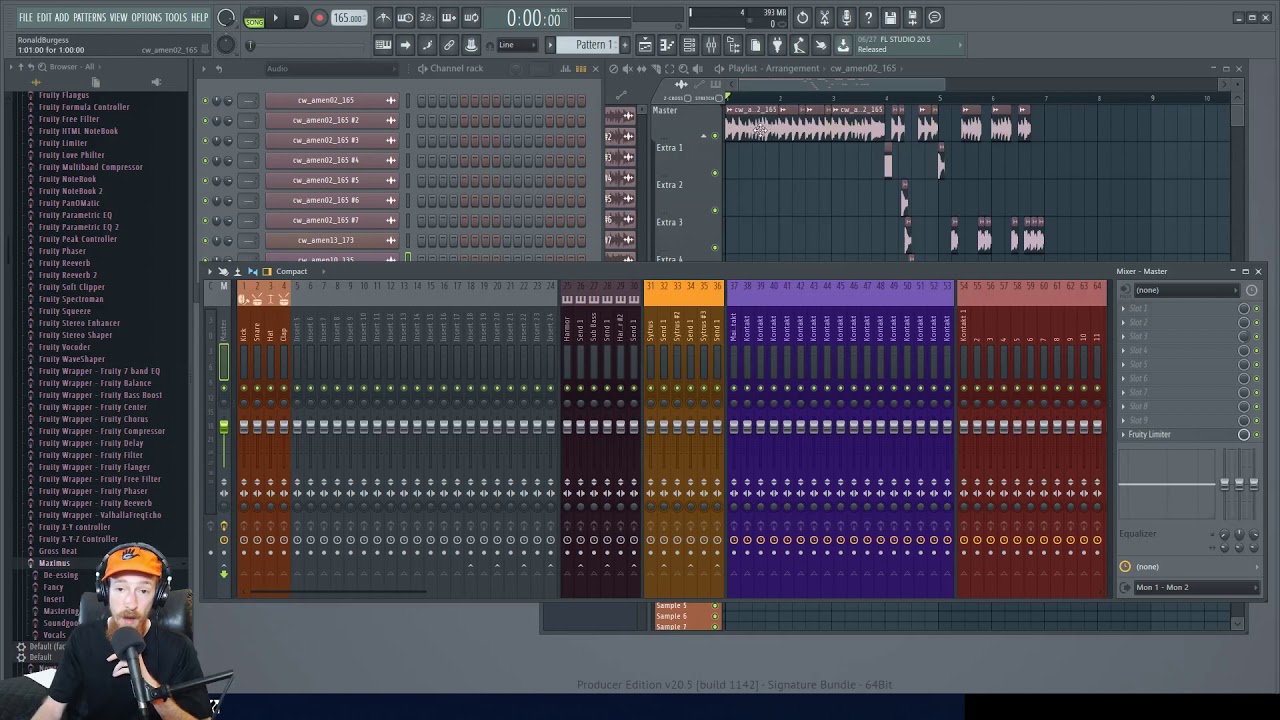Toggle first step of cw_amen02_165 channel

(421, 100)
